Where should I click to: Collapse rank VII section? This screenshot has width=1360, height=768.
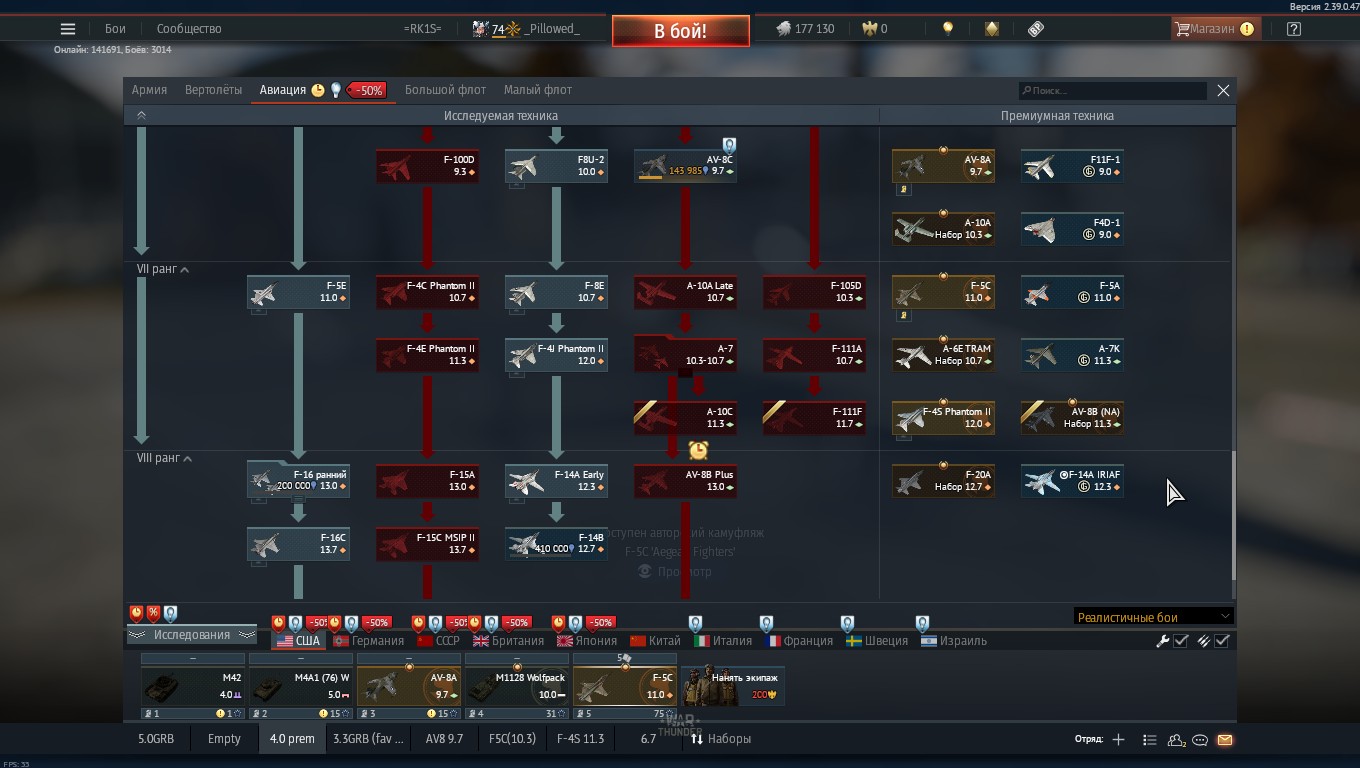[x=185, y=270]
